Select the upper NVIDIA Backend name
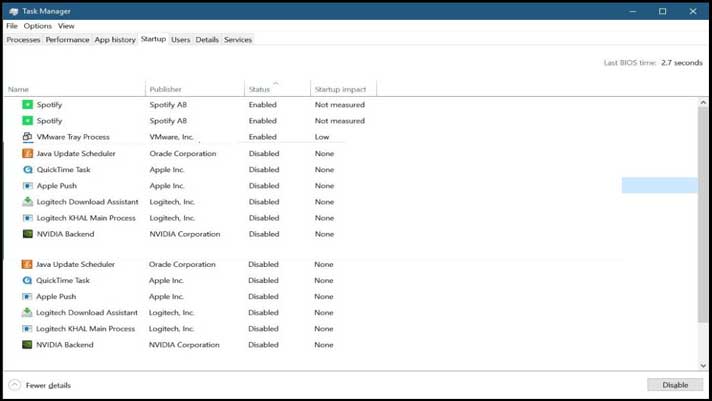This screenshot has height=401, width=712. click(x=65, y=234)
